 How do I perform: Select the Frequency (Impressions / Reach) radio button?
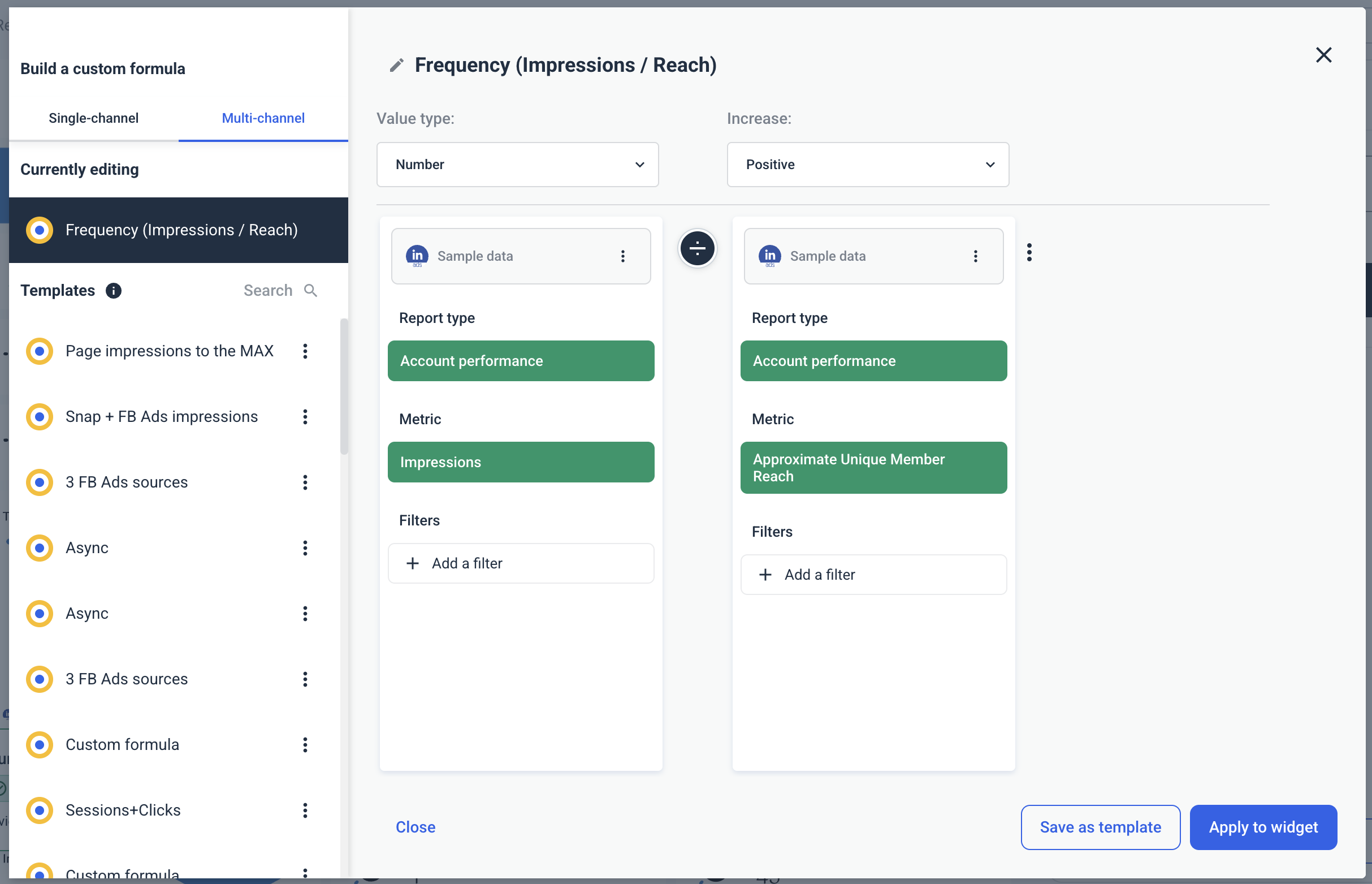[39, 230]
